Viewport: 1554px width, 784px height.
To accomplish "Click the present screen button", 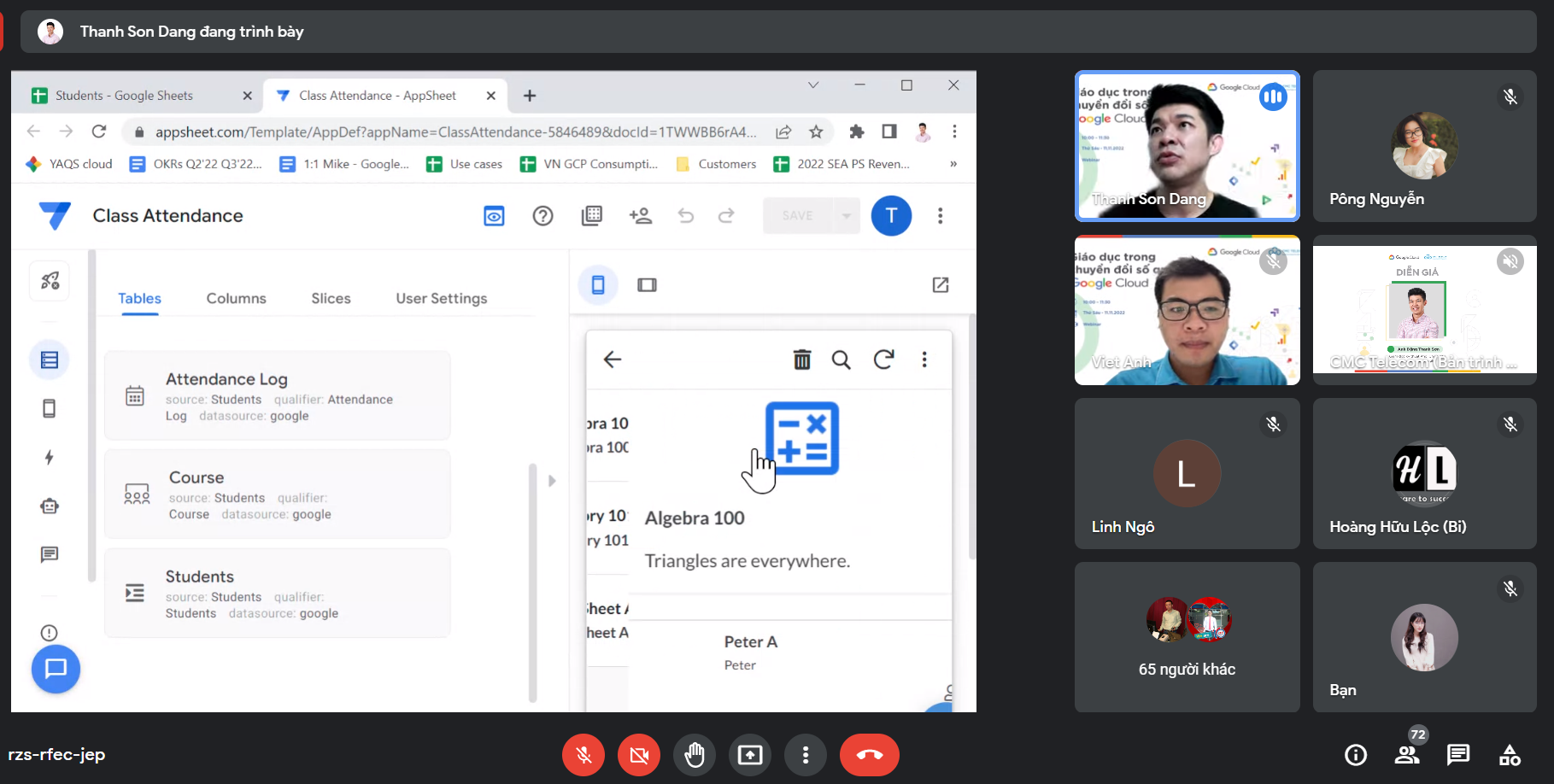I will (x=750, y=755).
